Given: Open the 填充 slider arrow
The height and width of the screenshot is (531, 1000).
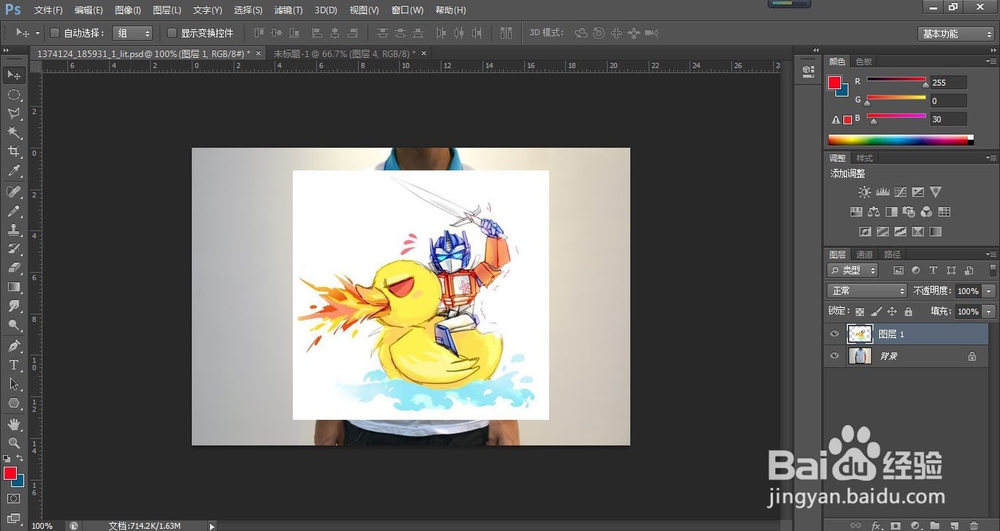Looking at the screenshot, I should (x=989, y=311).
